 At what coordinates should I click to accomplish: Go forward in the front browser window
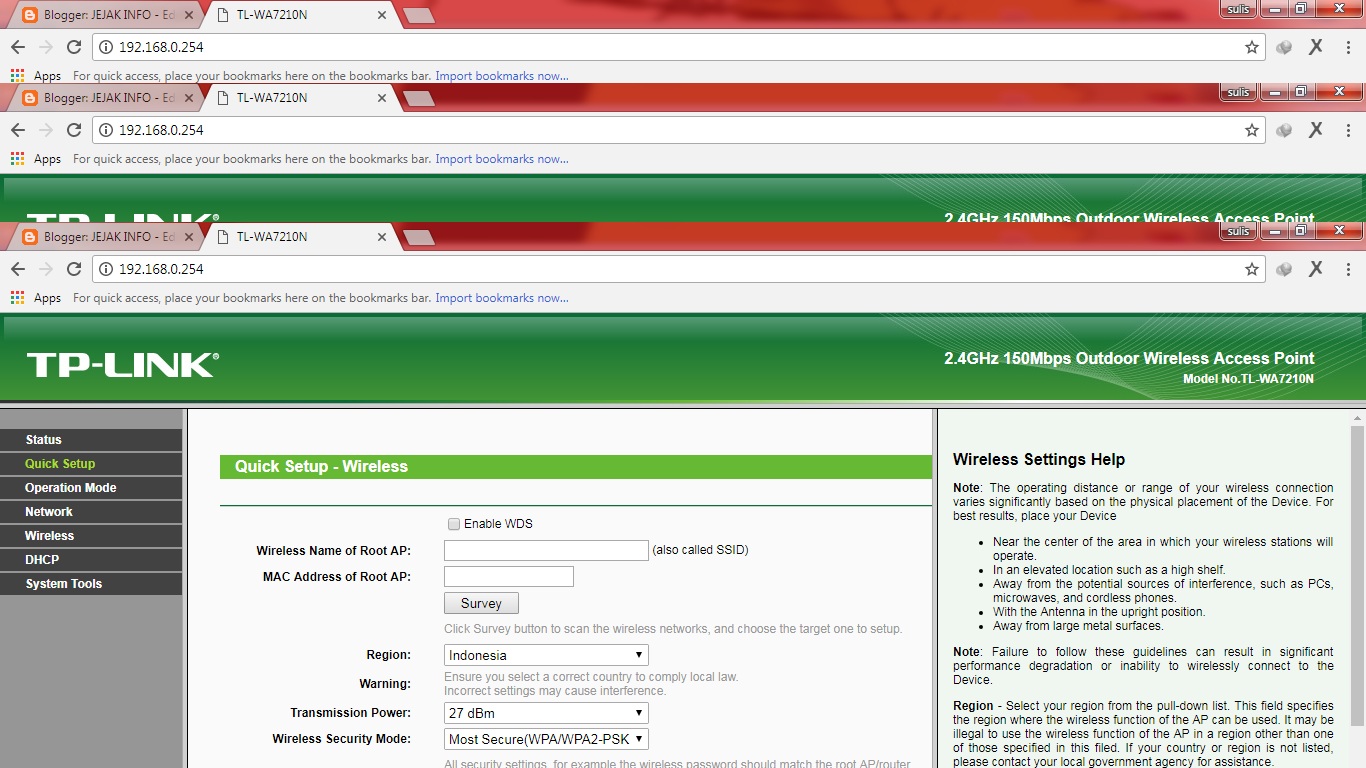[x=45, y=269]
